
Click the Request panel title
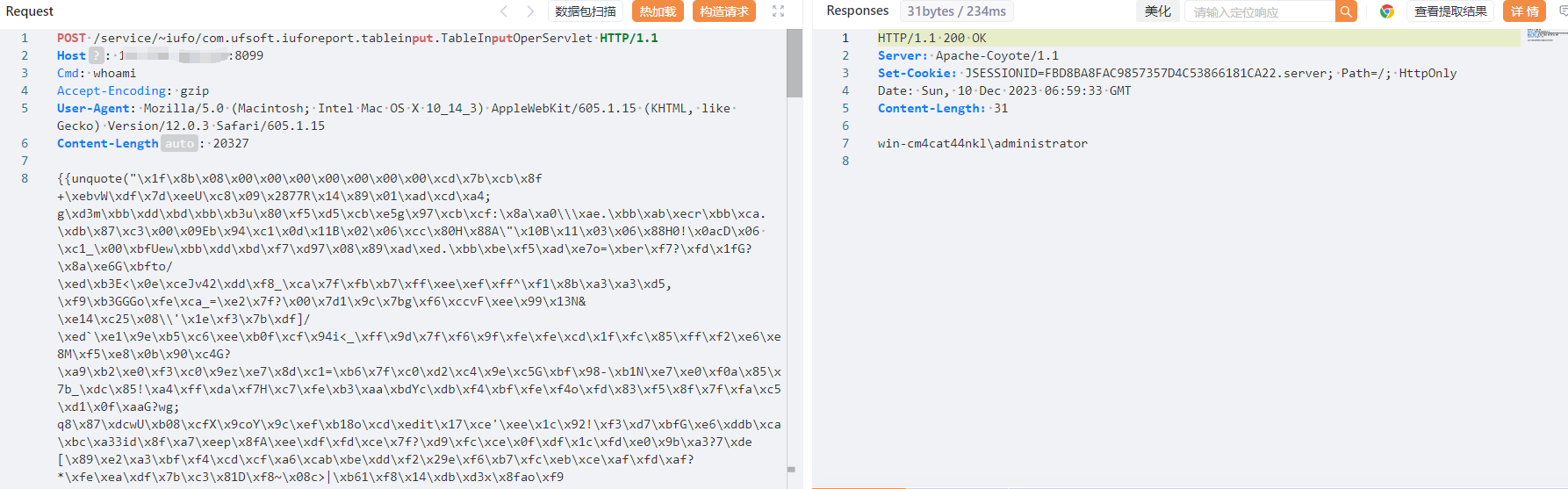pyautogui.click(x=30, y=11)
